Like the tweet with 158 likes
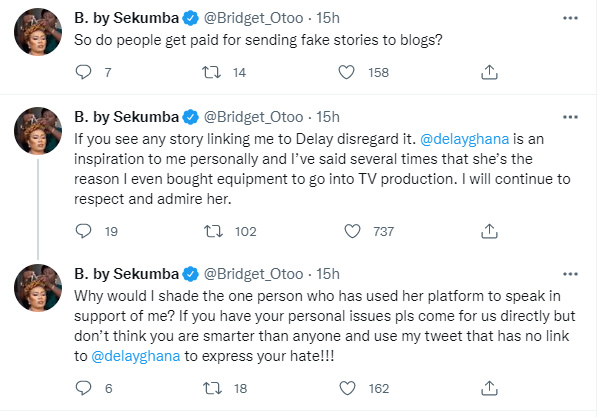The width and height of the screenshot is (600, 417). coord(347,72)
